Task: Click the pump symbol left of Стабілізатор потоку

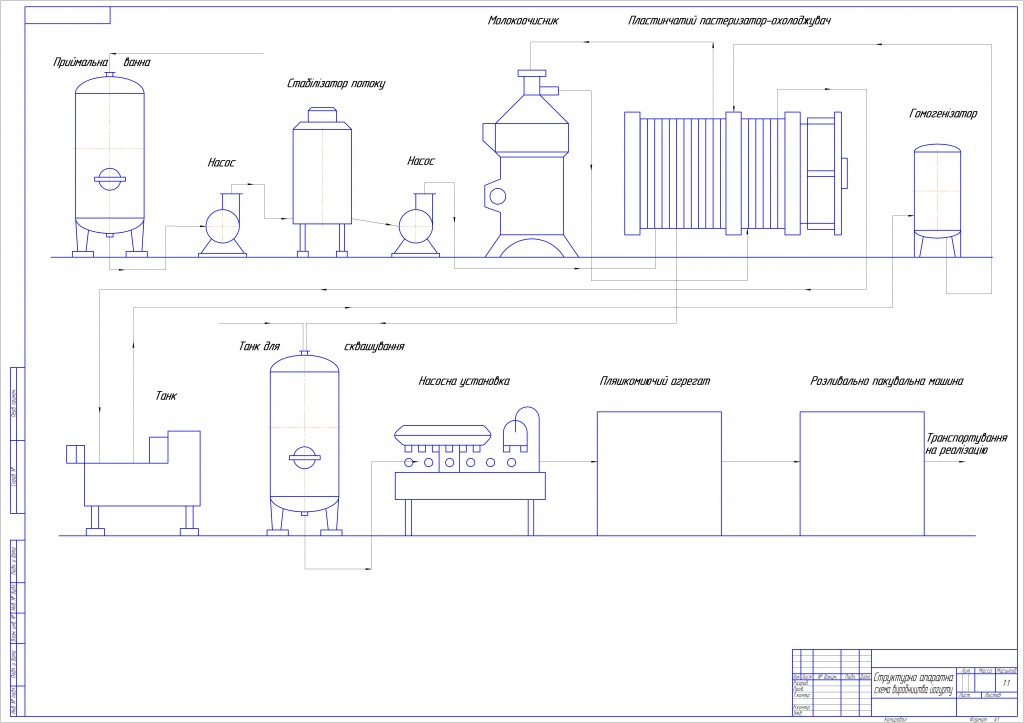Action: point(223,224)
